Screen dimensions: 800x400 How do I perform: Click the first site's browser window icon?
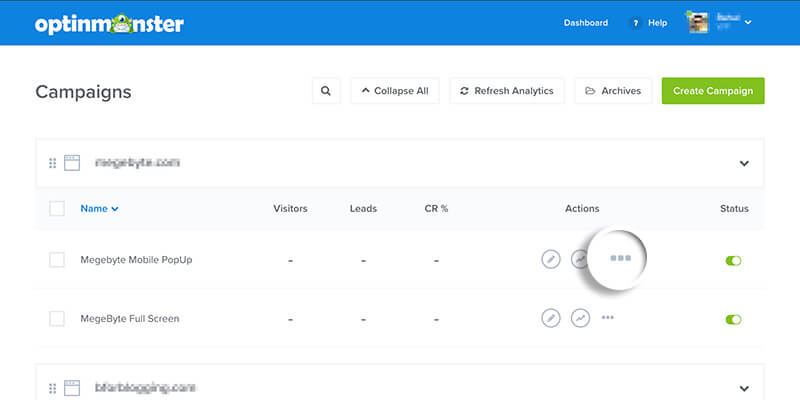pos(72,163)
